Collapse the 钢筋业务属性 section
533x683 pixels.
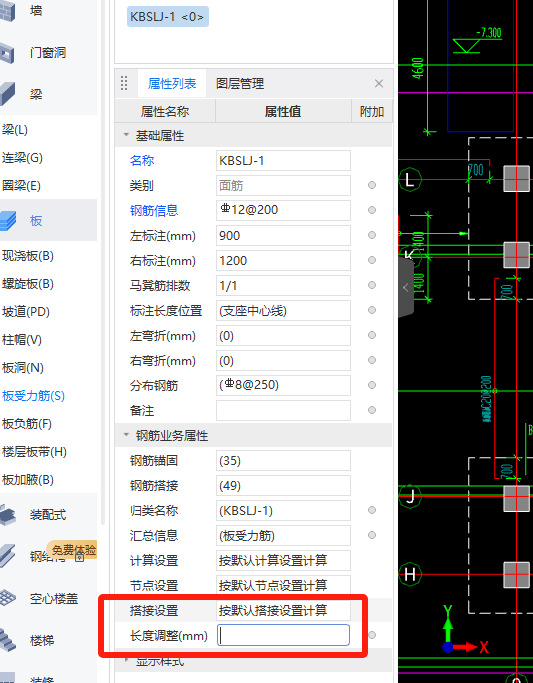(126, 435)
